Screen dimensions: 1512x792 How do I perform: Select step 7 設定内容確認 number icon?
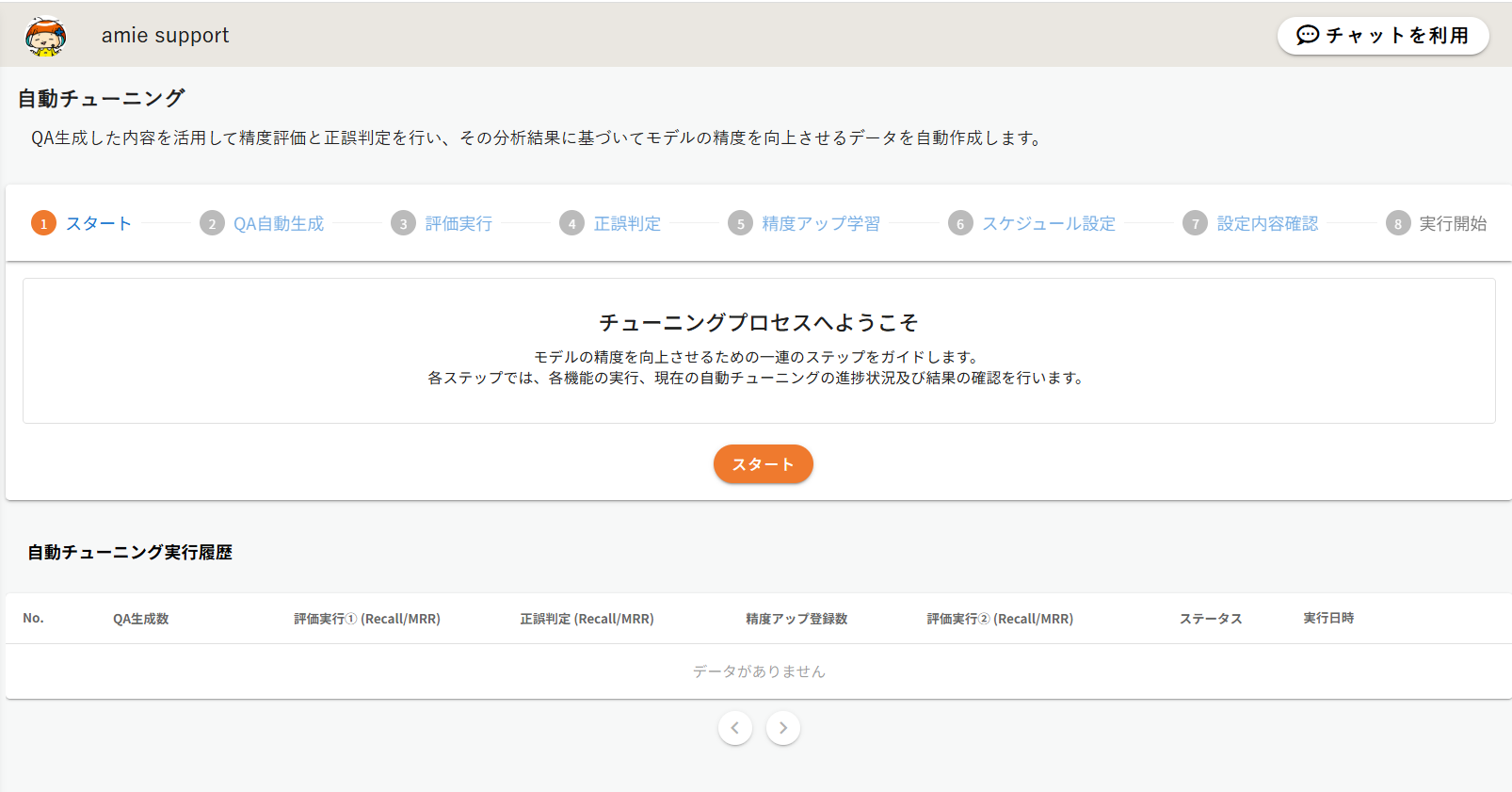click(1195, 223)
